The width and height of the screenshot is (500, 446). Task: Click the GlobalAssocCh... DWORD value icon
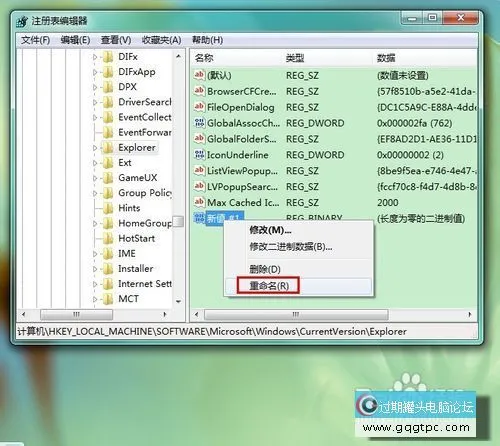(x=199, y=123)
